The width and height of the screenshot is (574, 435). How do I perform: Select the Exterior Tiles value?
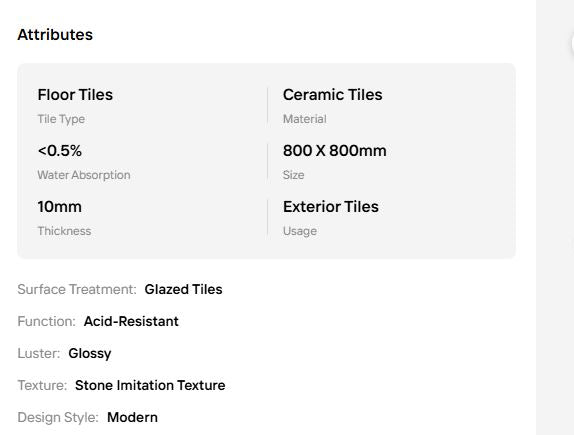[331, 207]
